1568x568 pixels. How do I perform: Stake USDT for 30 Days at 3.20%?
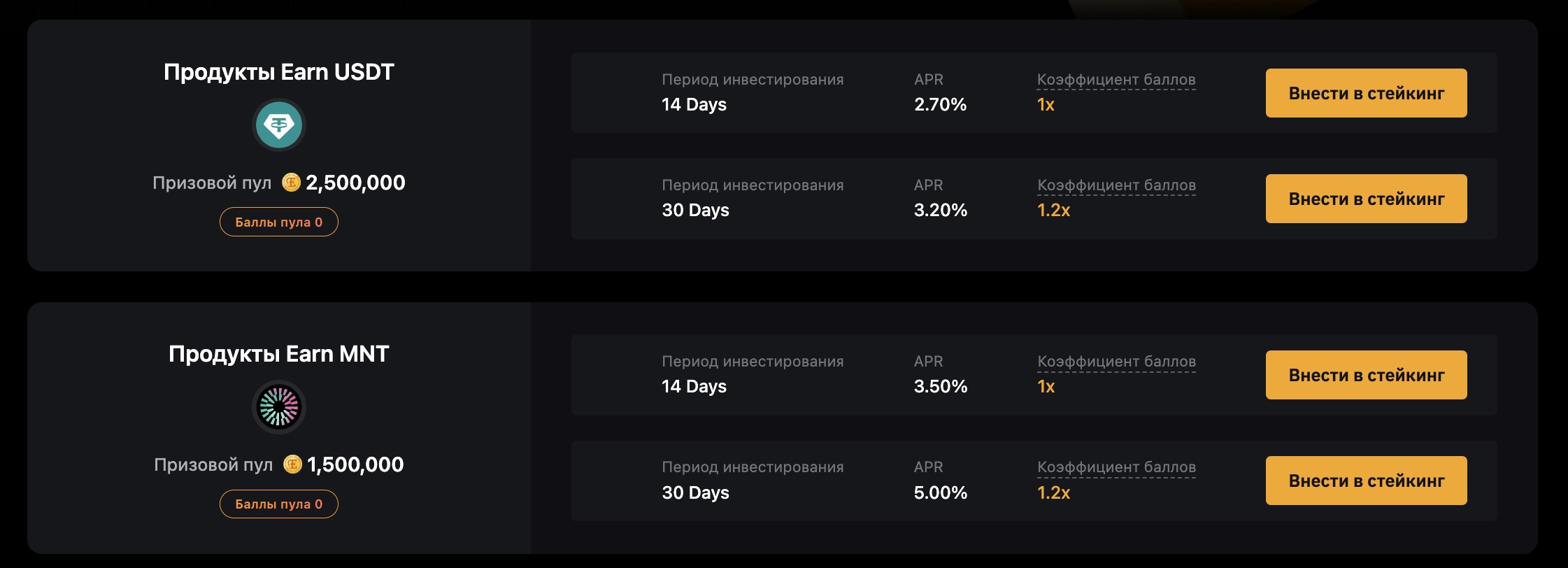(x=1366, y=199)
